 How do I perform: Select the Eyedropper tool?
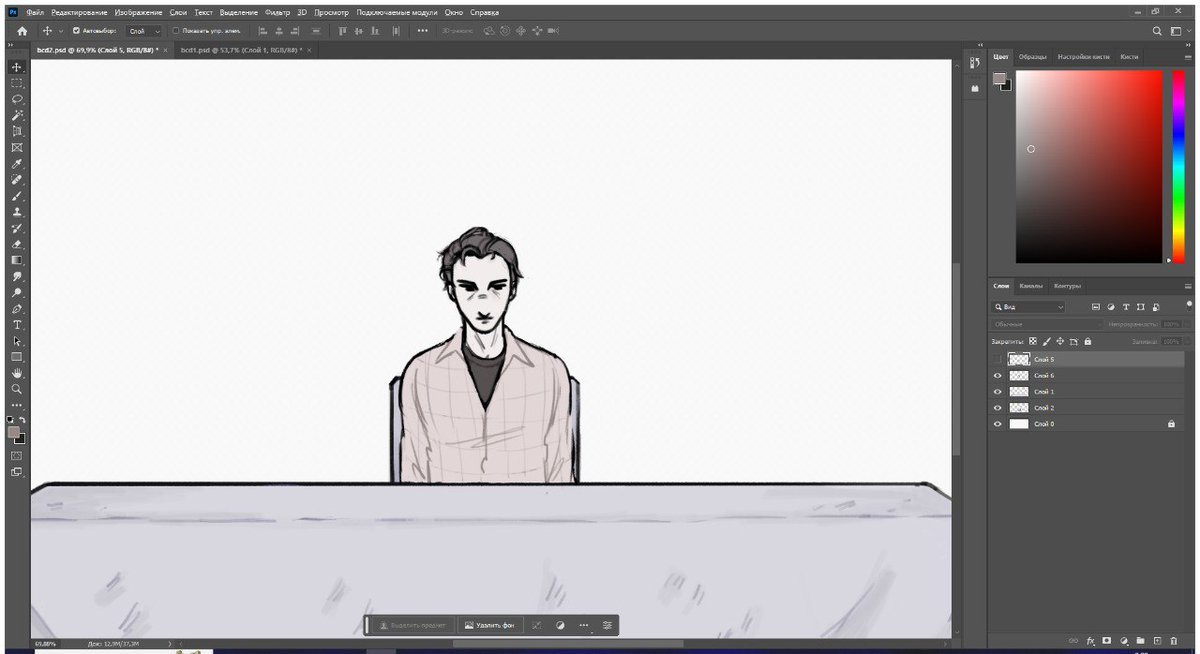17,163
